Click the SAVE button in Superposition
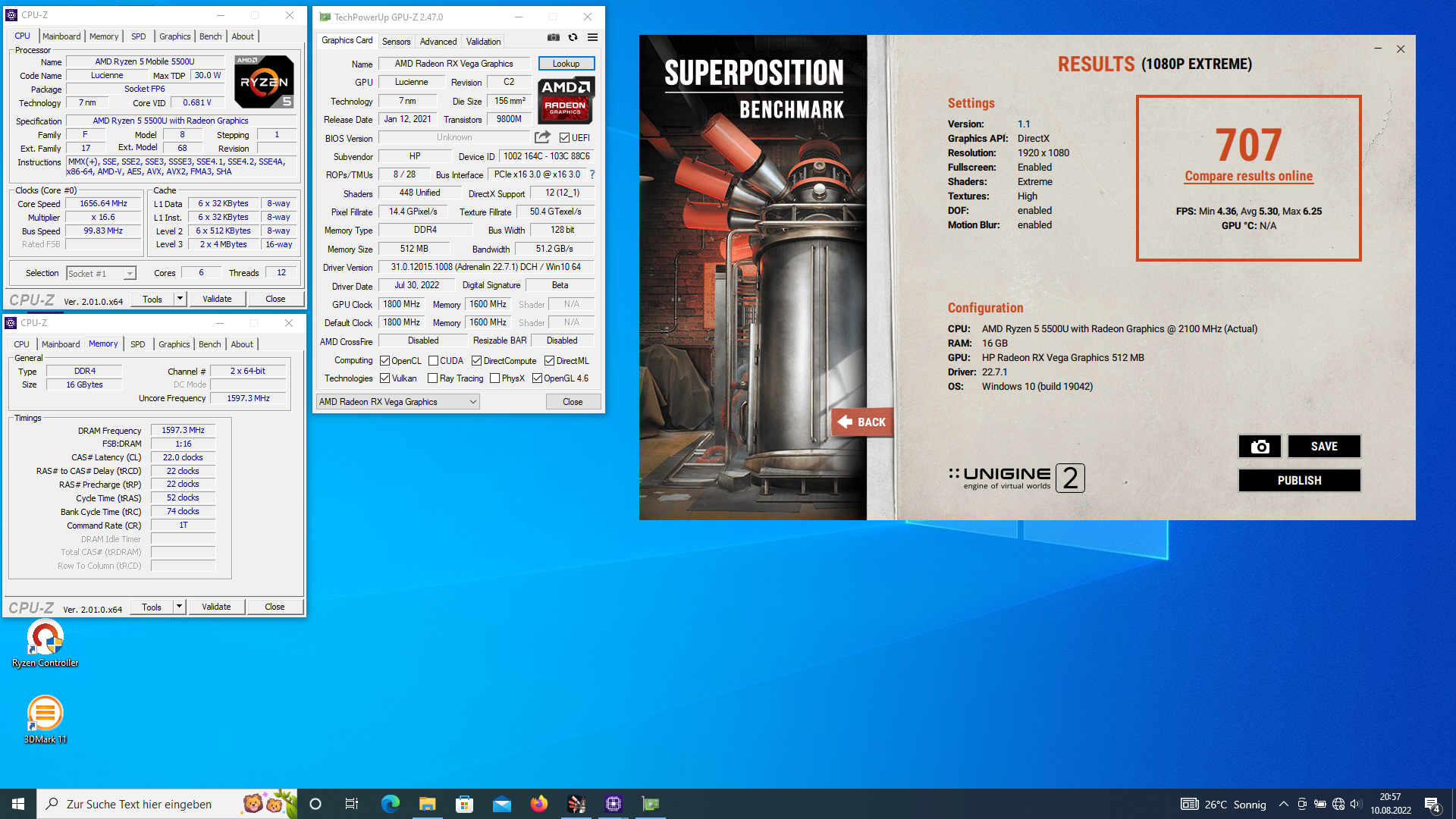The height and width of the screenshot is (819, 1456). tap(1324, 447)
